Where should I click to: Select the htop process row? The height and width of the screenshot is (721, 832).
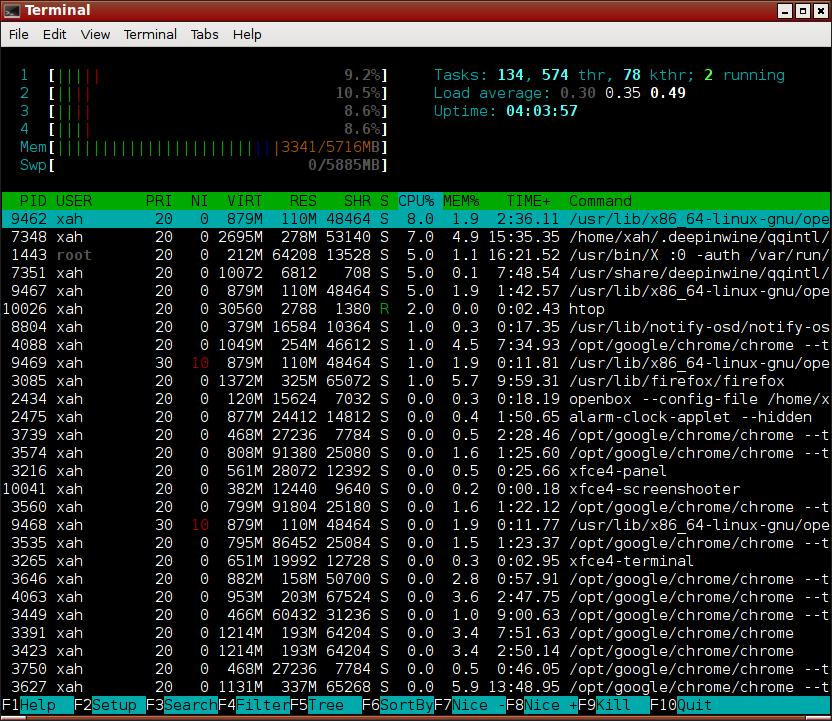416,309
